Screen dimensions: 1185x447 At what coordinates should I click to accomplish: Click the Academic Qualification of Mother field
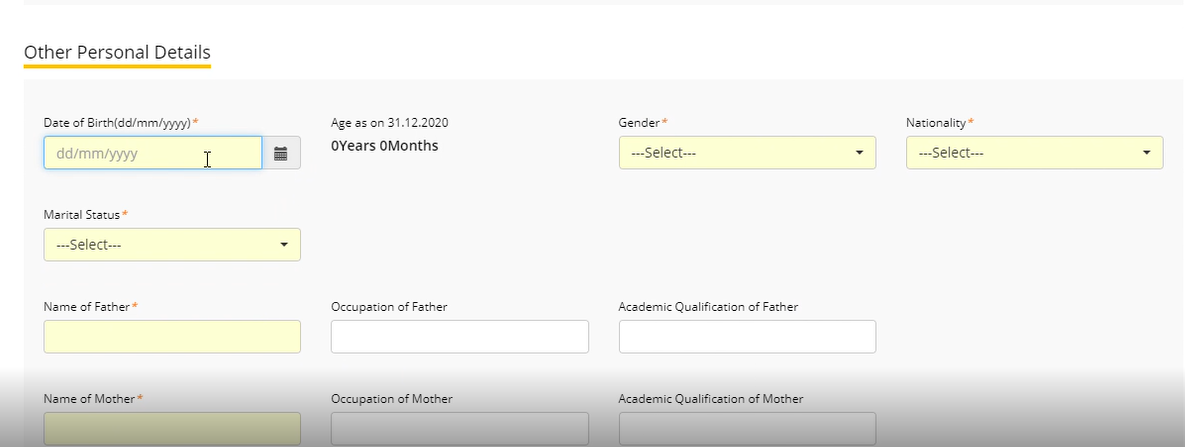click(747, 429)
